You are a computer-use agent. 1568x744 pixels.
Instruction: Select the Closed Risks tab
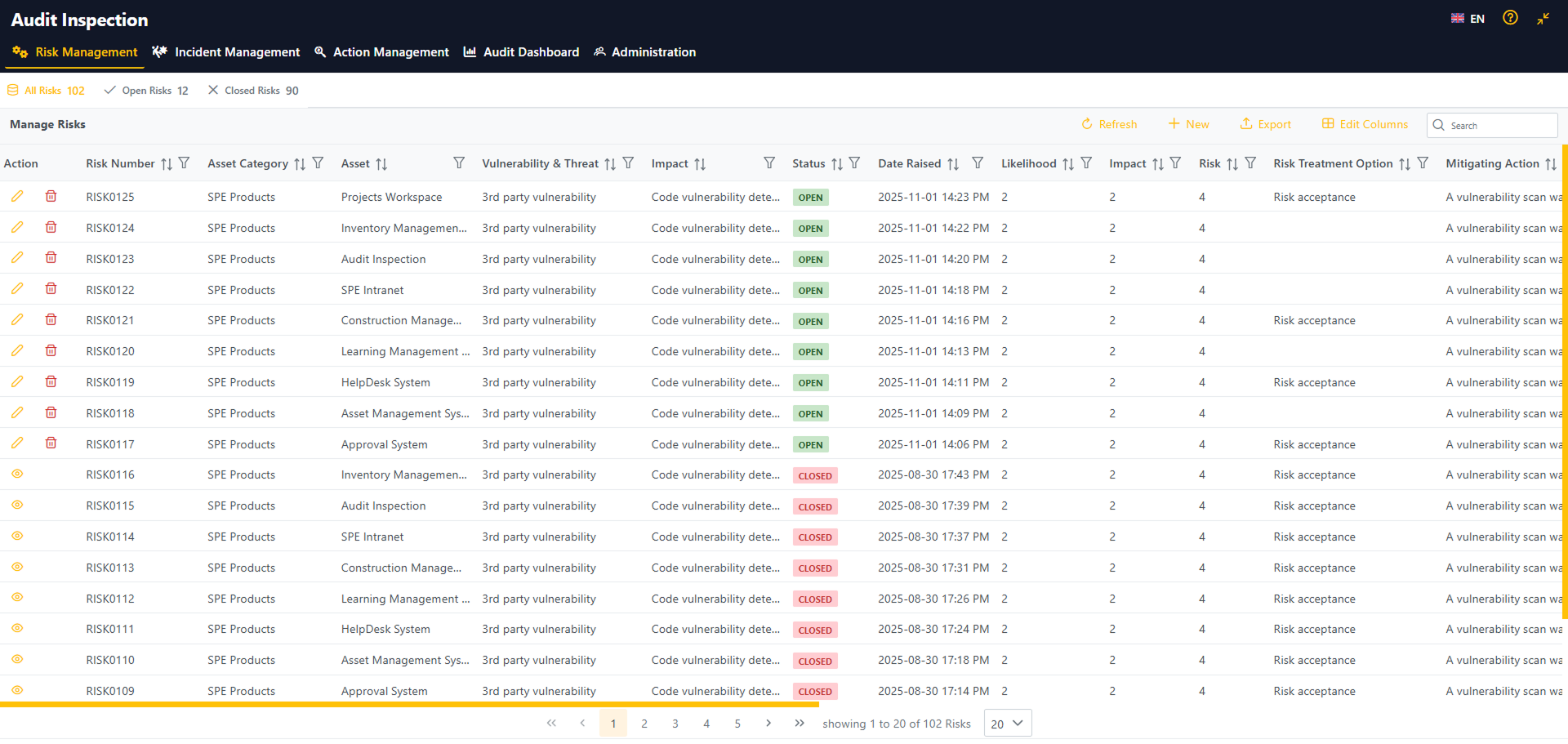pyautogui.click(x=253, y=91)
